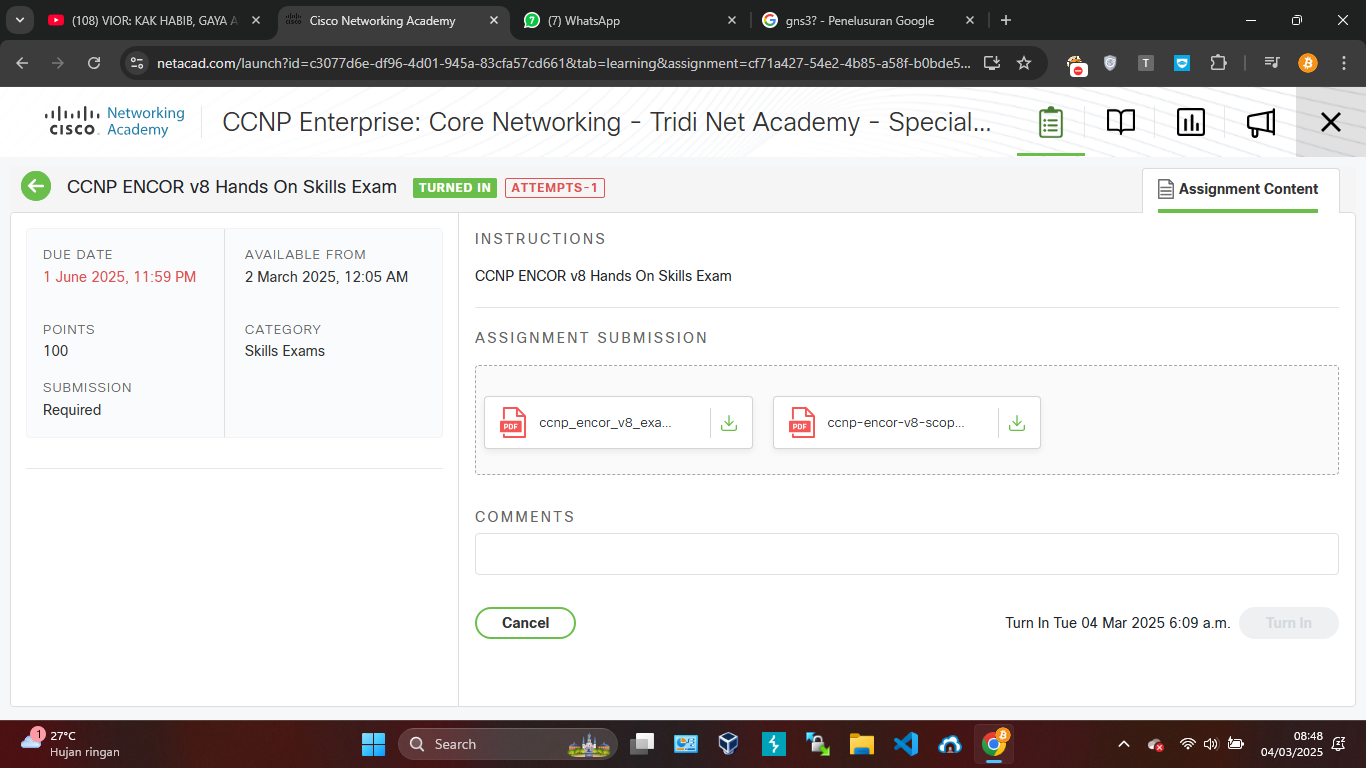The image size is (1366, 768).
Task: Close the Cisco Networking Academy tab
Action: (x=495, y=20)
